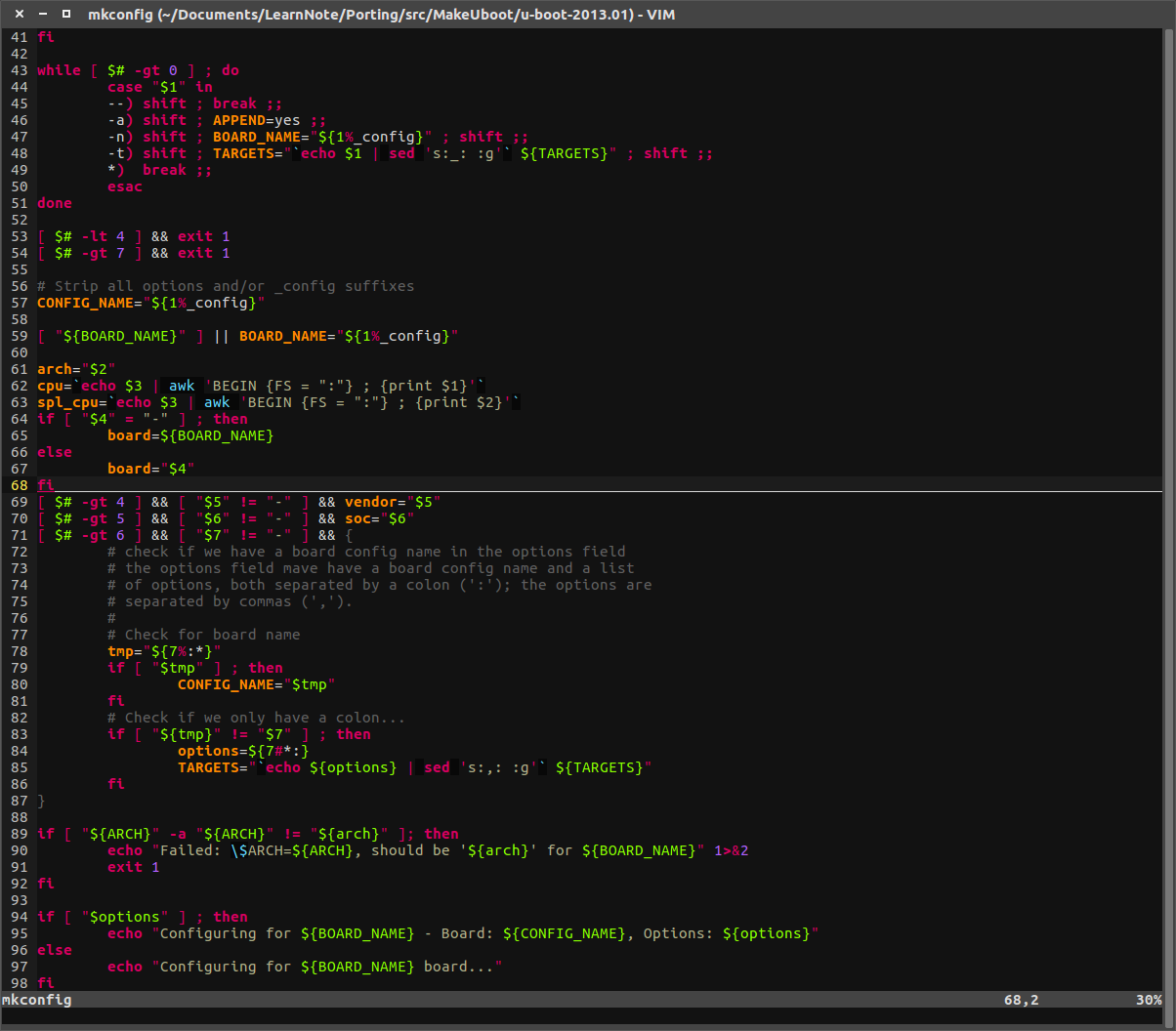This screenshot has height=1031, width=1176.
Task: Click cursor position '68,2' in status line
Action: coord(1021,1000)
